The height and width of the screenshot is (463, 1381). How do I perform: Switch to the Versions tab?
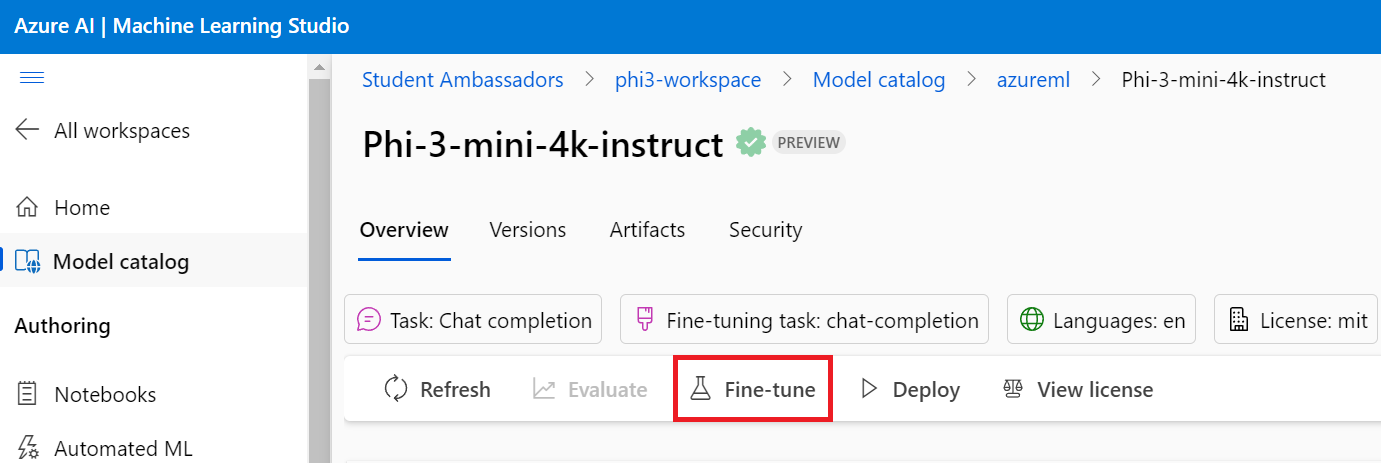click(x=528, y=230)
